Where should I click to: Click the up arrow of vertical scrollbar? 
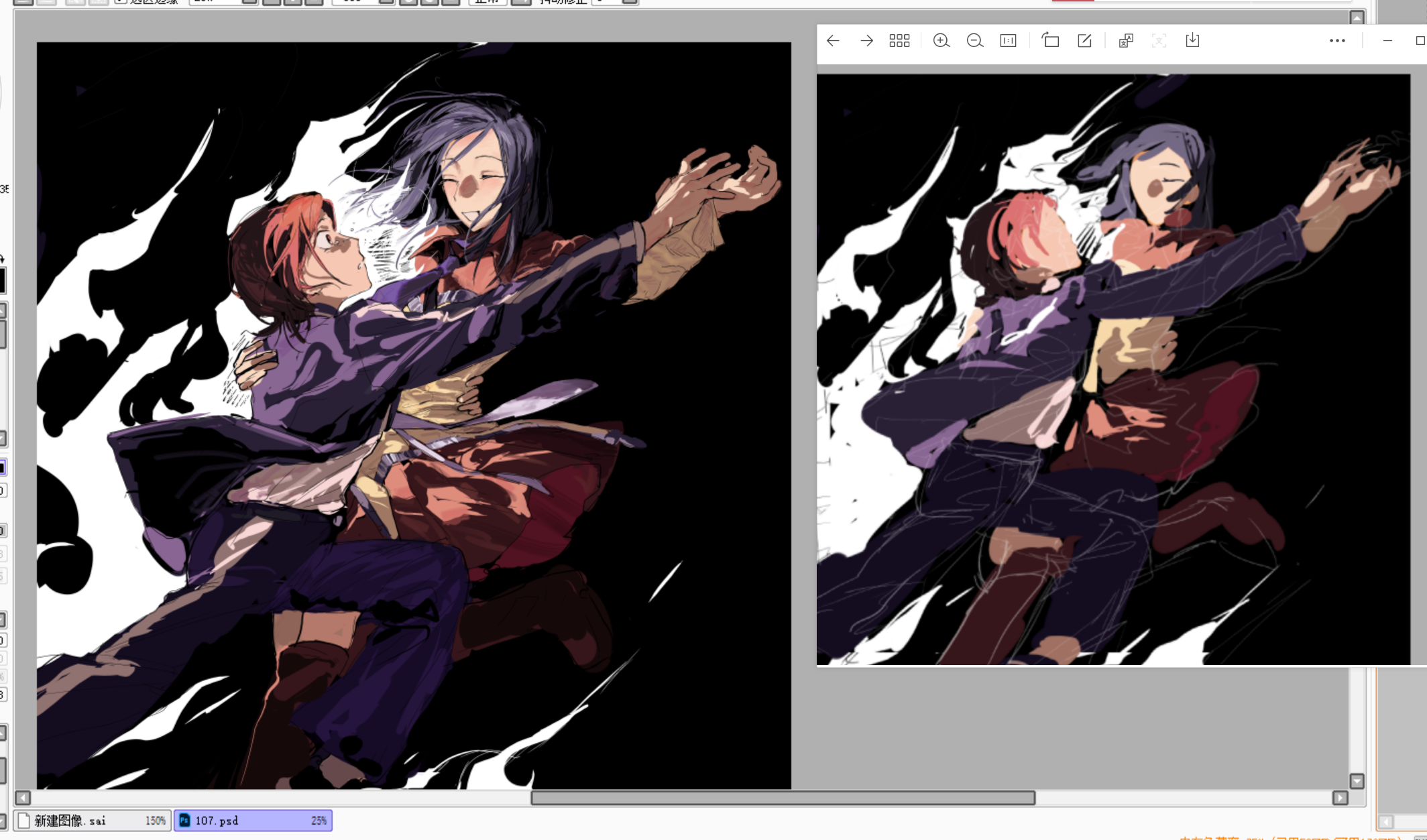point(1357,17)
